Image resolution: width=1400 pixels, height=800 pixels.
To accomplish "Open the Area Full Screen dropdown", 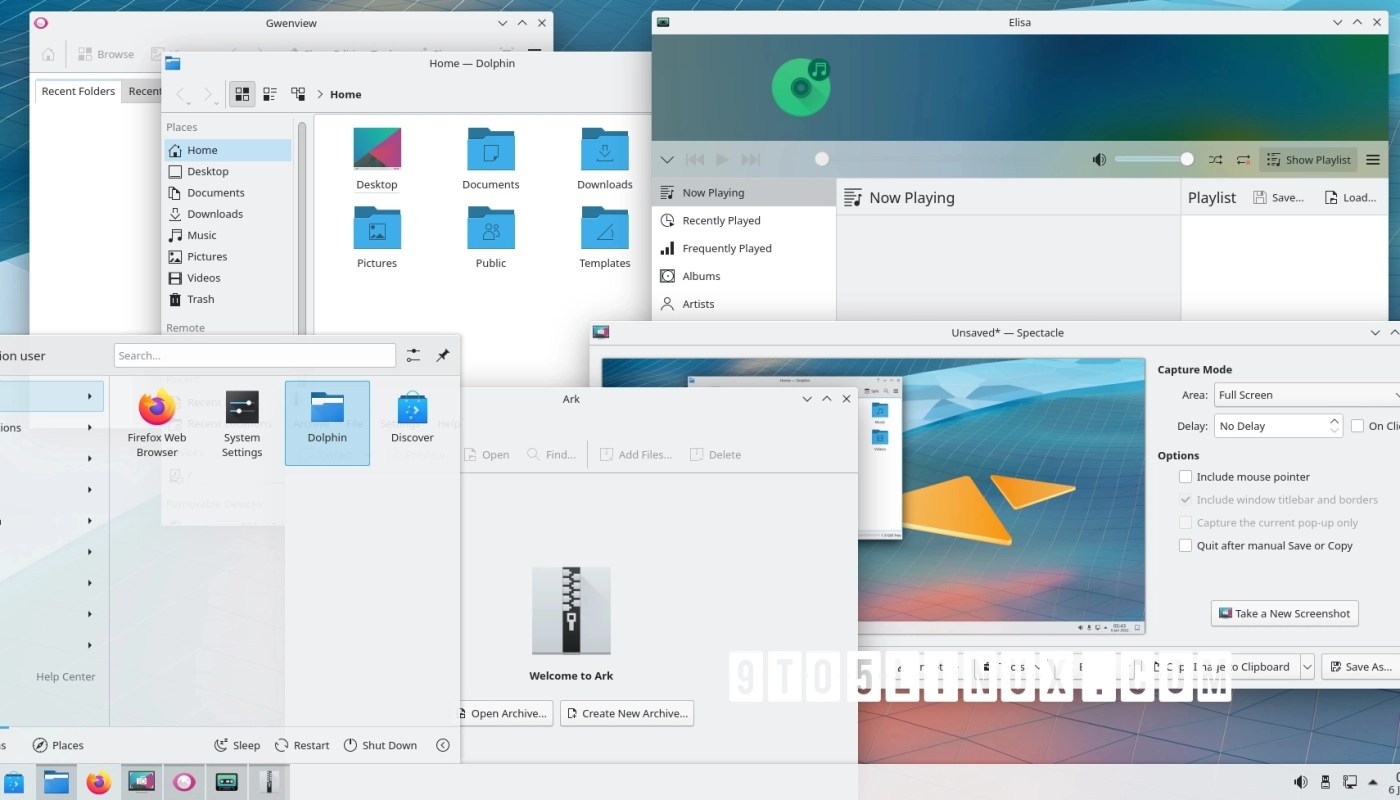I will (x=1306, y=395).
